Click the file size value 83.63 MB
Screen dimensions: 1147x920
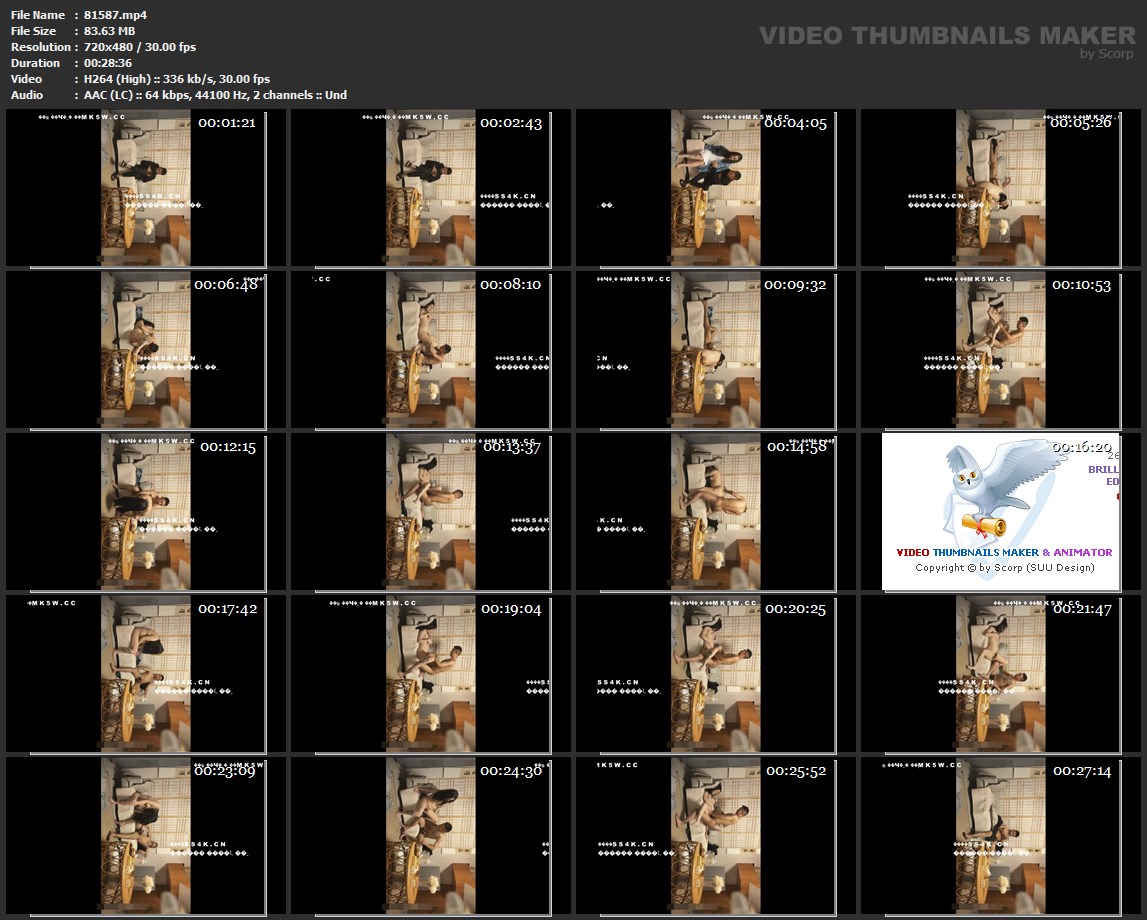point(110,31)
